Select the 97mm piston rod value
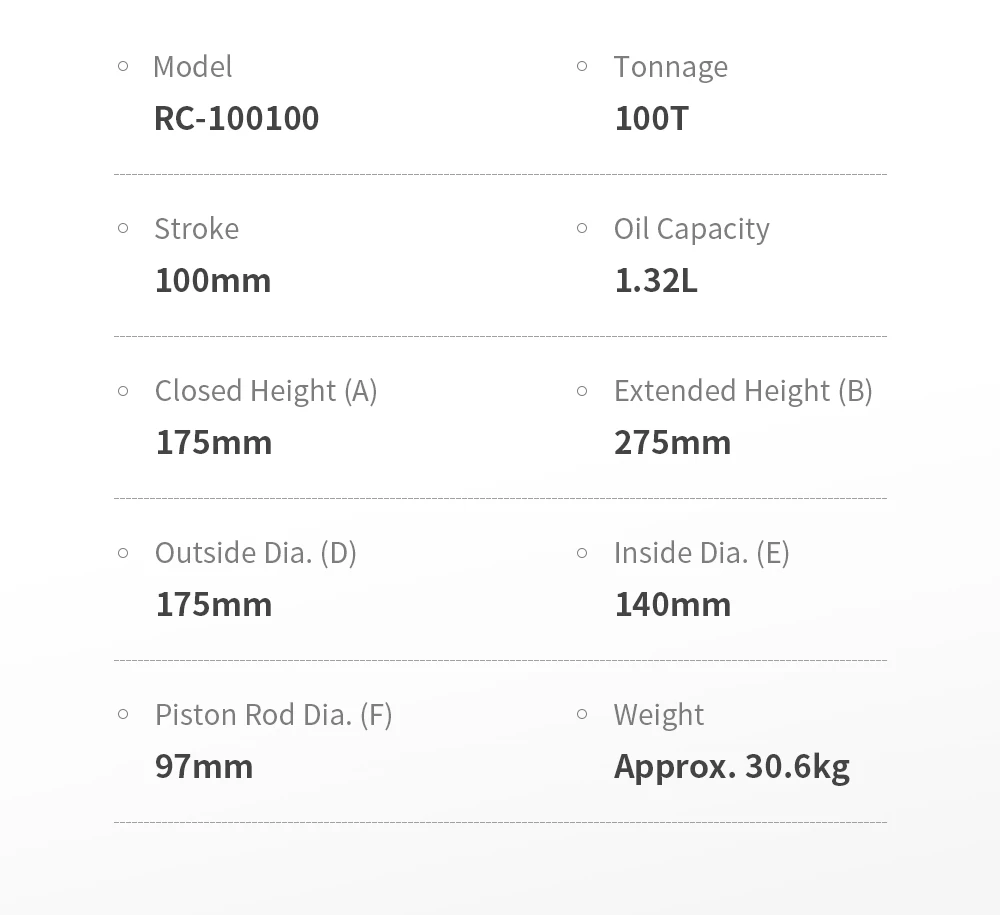 [x=204, y=766]
